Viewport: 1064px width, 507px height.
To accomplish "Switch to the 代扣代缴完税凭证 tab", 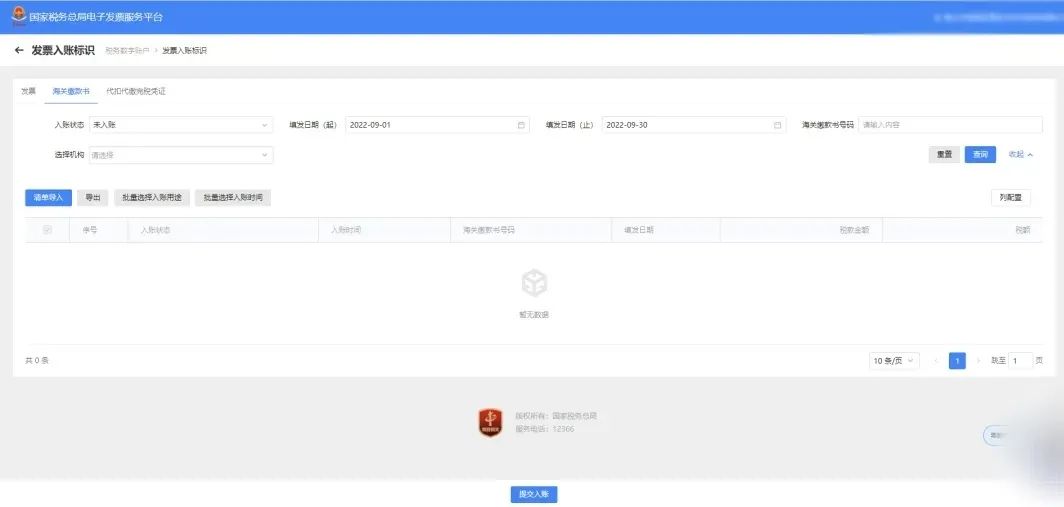I will pyautogui.click(x=136, y=91).
